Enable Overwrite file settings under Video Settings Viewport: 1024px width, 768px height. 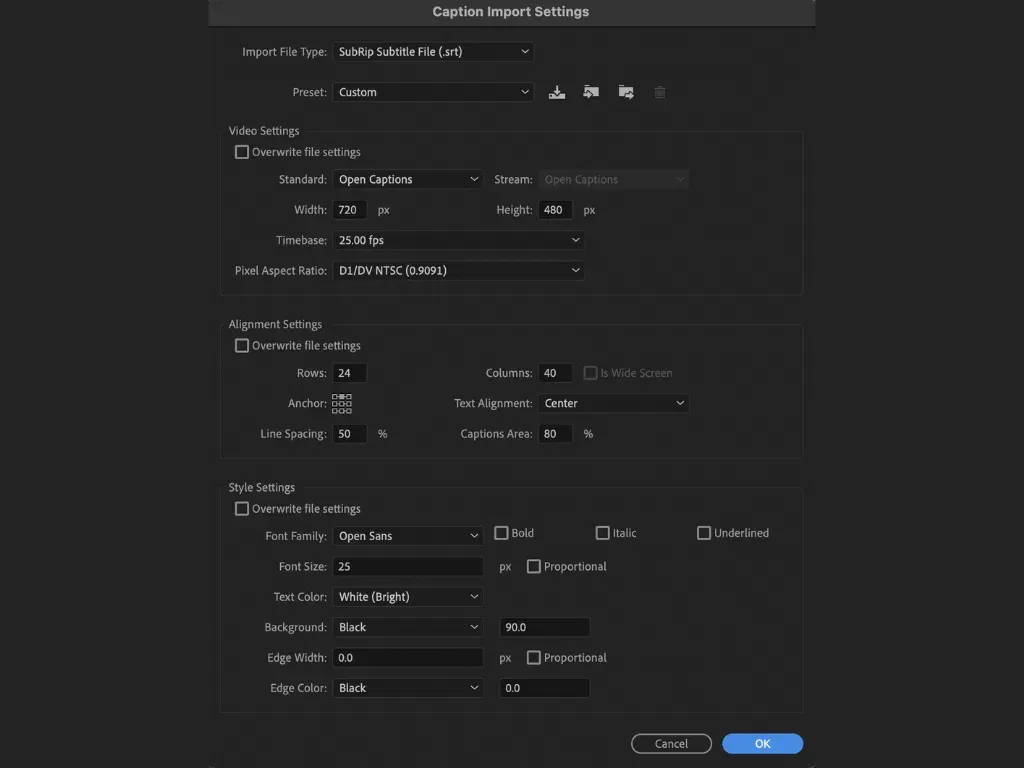pyautogui.click(x=242, y=152)
